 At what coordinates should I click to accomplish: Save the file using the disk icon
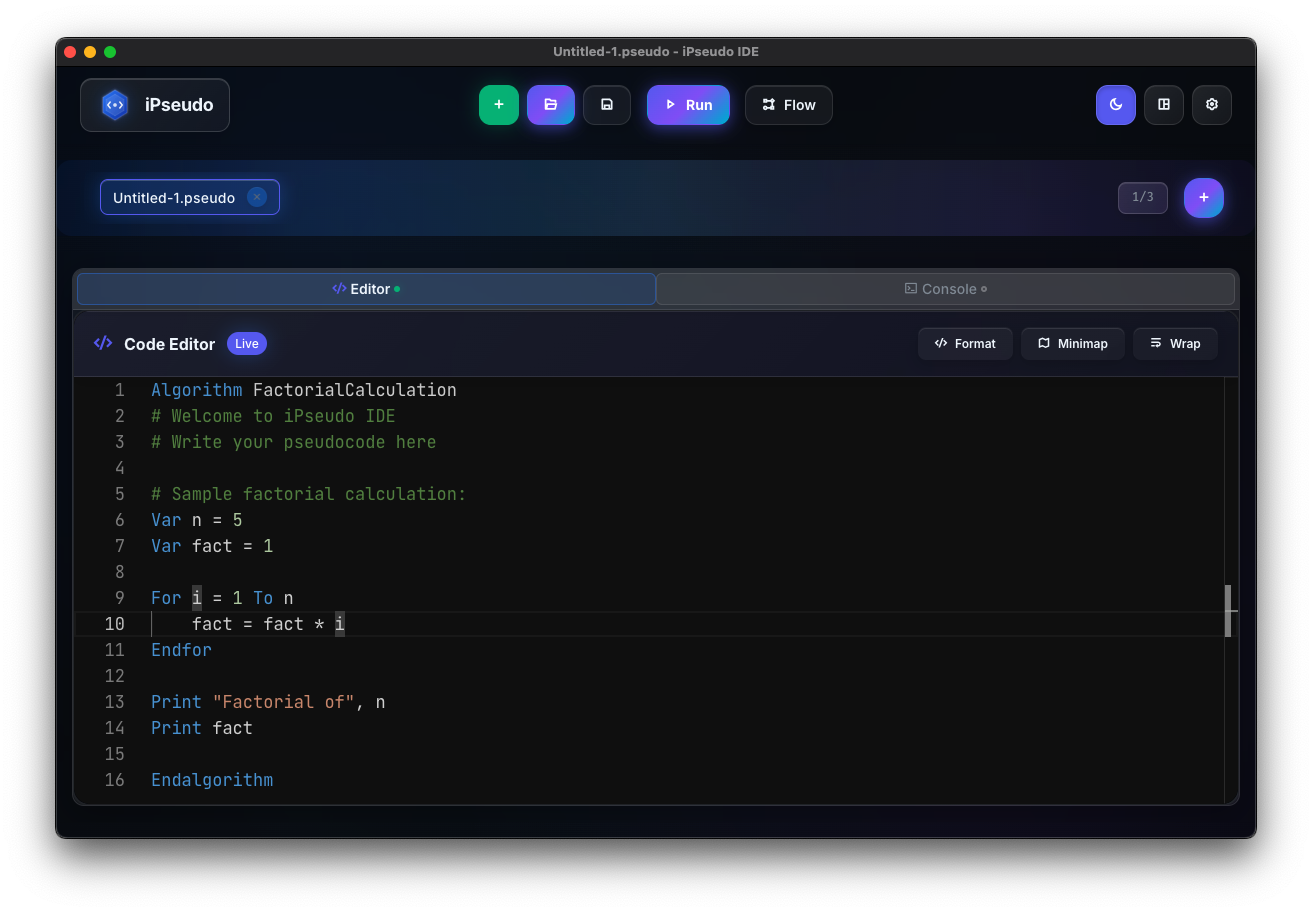[x=607, y=105]
